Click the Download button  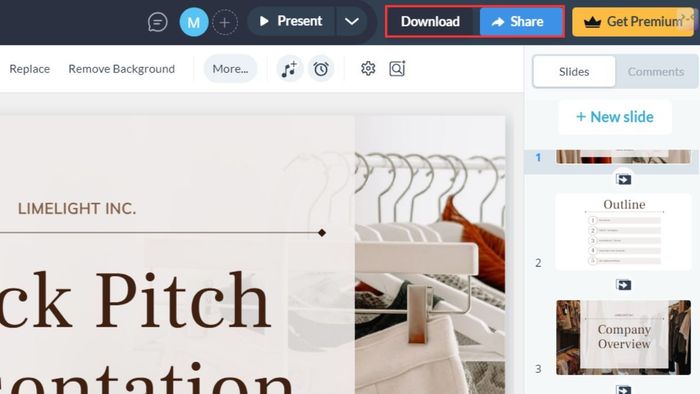point(430,21)
